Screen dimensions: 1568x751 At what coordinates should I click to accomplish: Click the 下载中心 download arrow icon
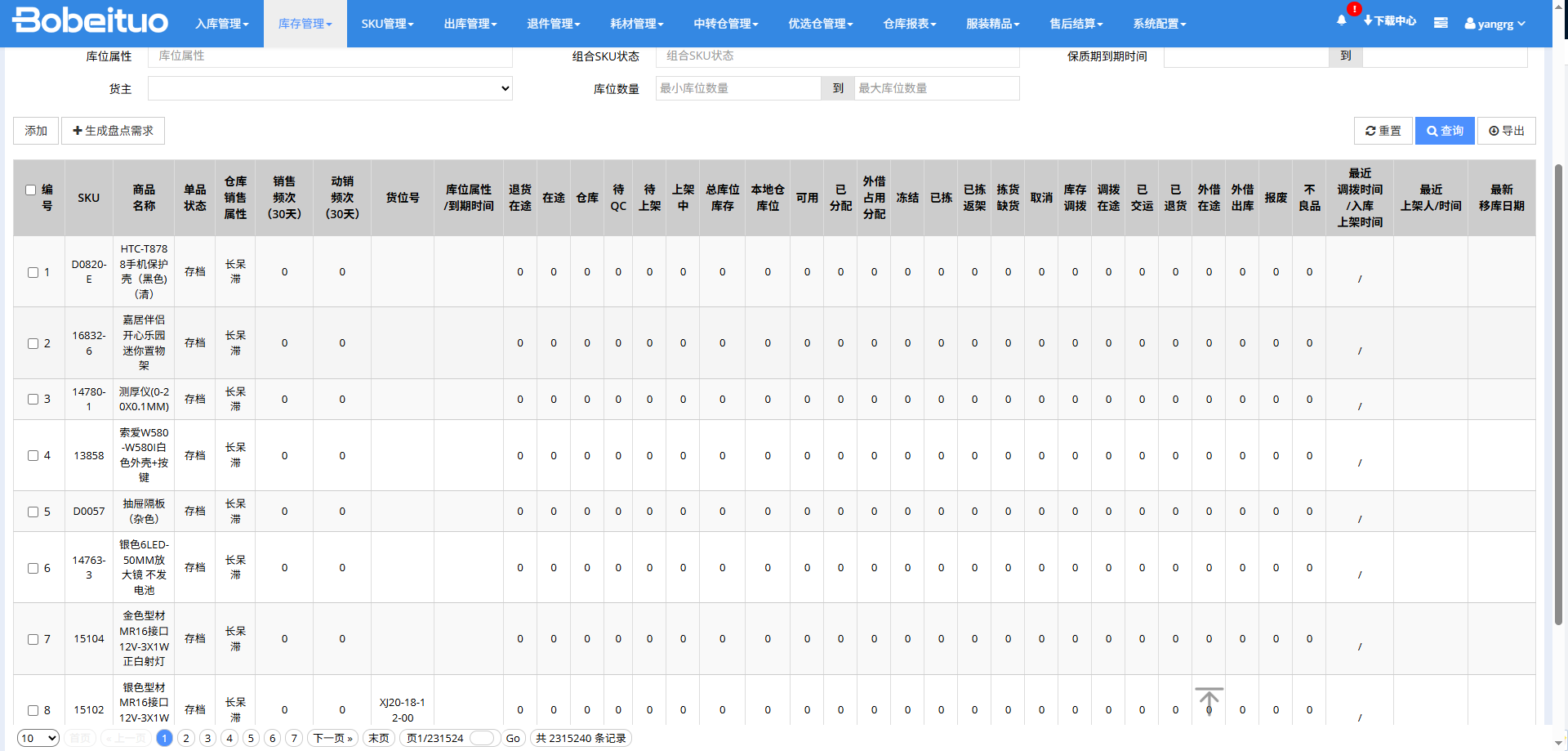[x=1368, y=21]
